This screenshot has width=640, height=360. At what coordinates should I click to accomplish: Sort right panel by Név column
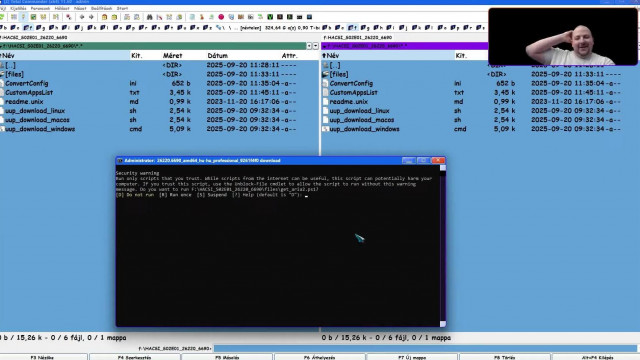[388, 55]
